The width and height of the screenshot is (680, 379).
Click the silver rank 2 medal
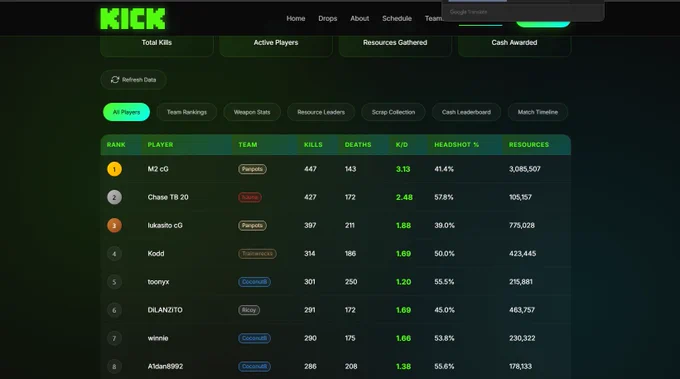pyautogui.click(x=114, y=197)
